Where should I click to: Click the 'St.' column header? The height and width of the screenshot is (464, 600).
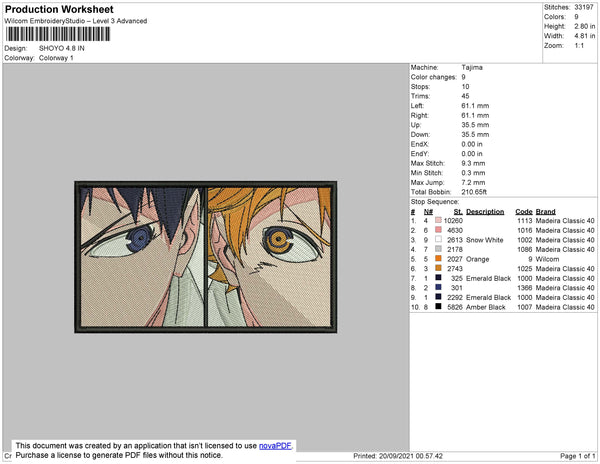point(458,212)
